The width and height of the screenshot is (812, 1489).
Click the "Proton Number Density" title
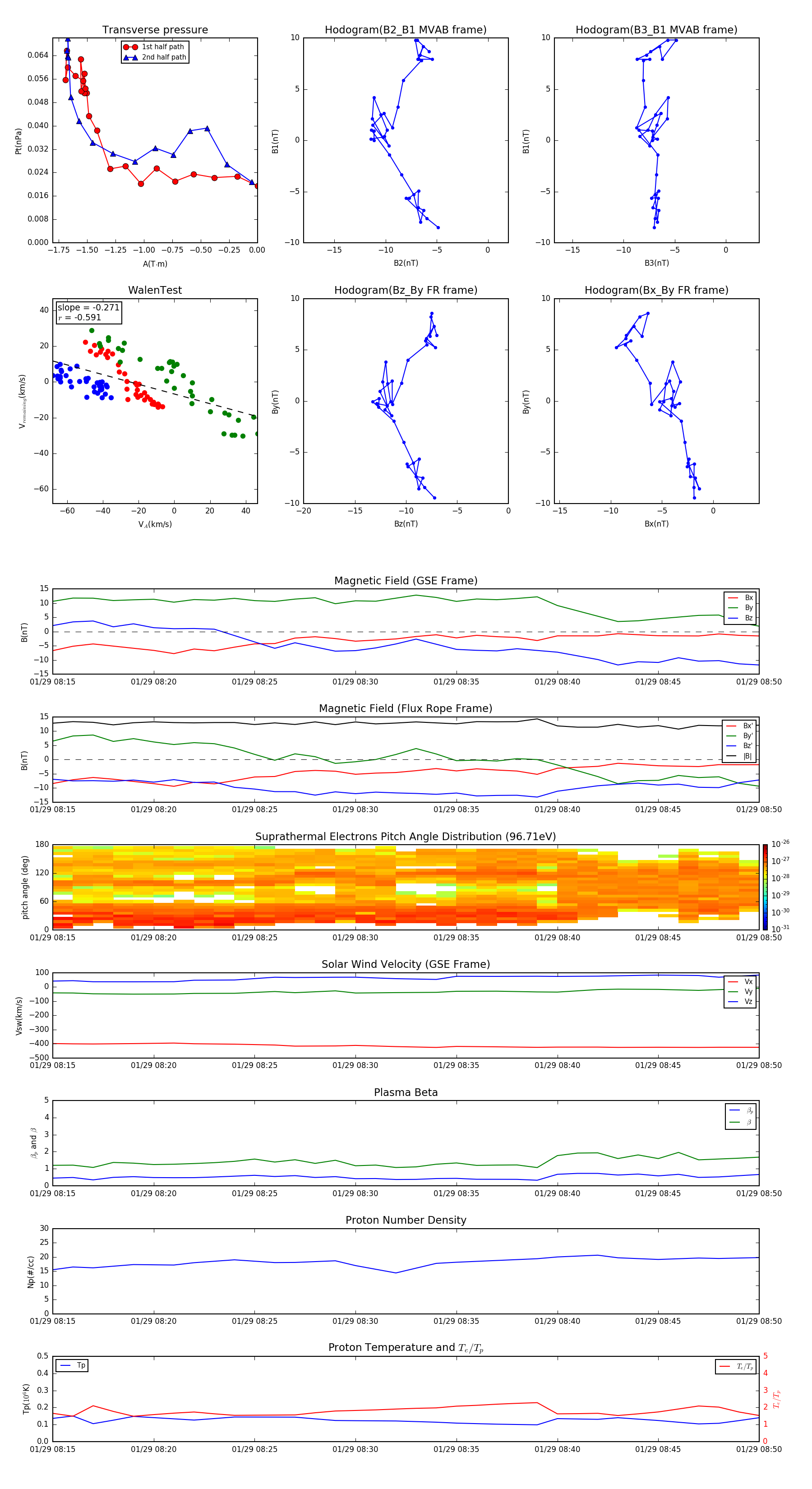pyautogui.click(x=406, y=1220)
